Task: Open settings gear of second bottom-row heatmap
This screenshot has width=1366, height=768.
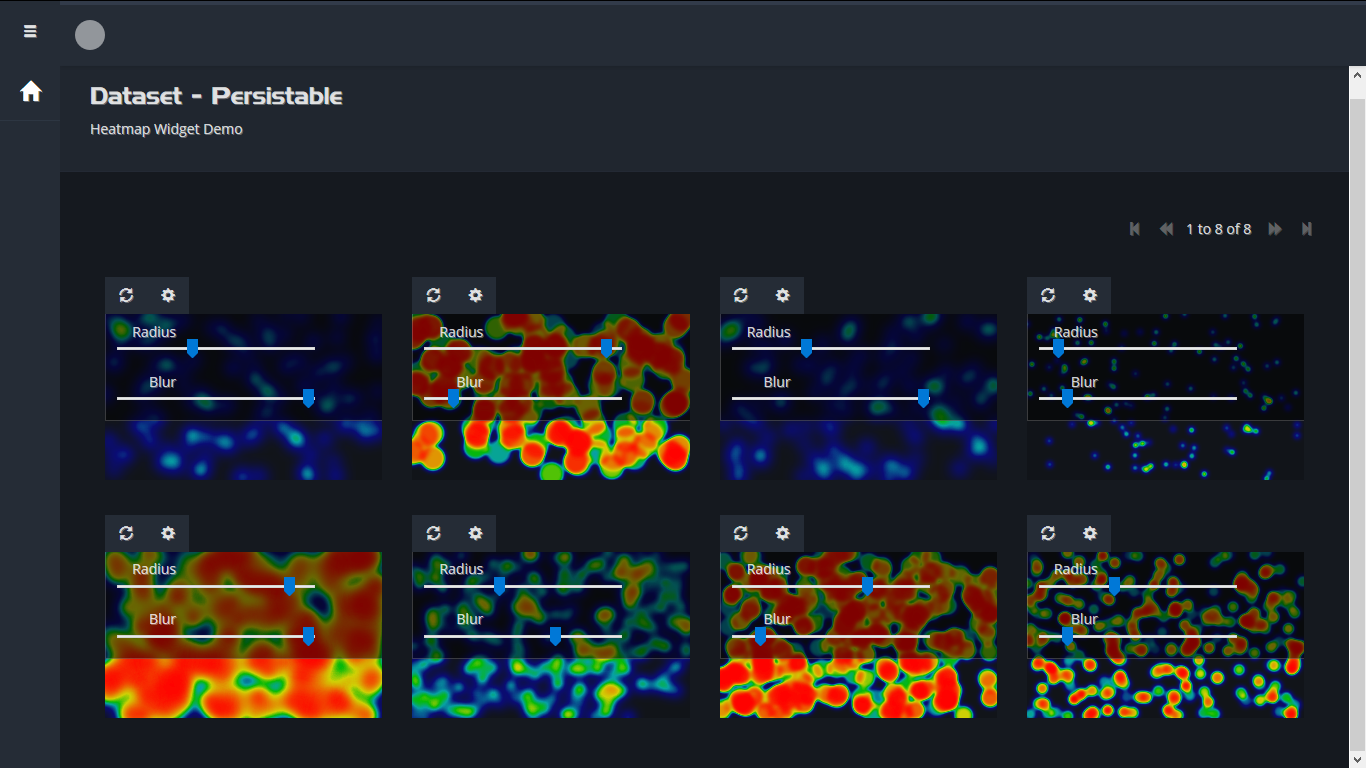Action: [x=475, y=533]
